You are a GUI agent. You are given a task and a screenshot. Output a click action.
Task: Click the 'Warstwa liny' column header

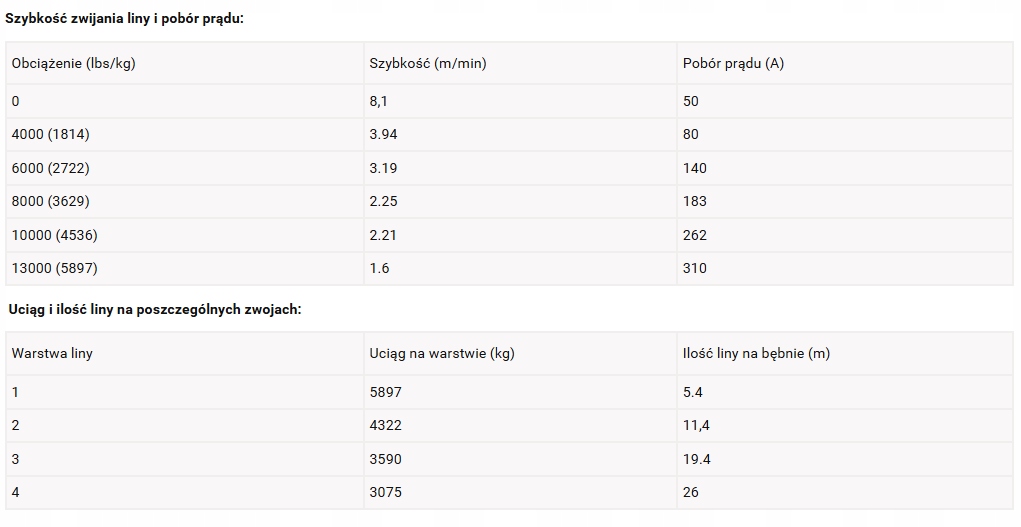point(52,353)
